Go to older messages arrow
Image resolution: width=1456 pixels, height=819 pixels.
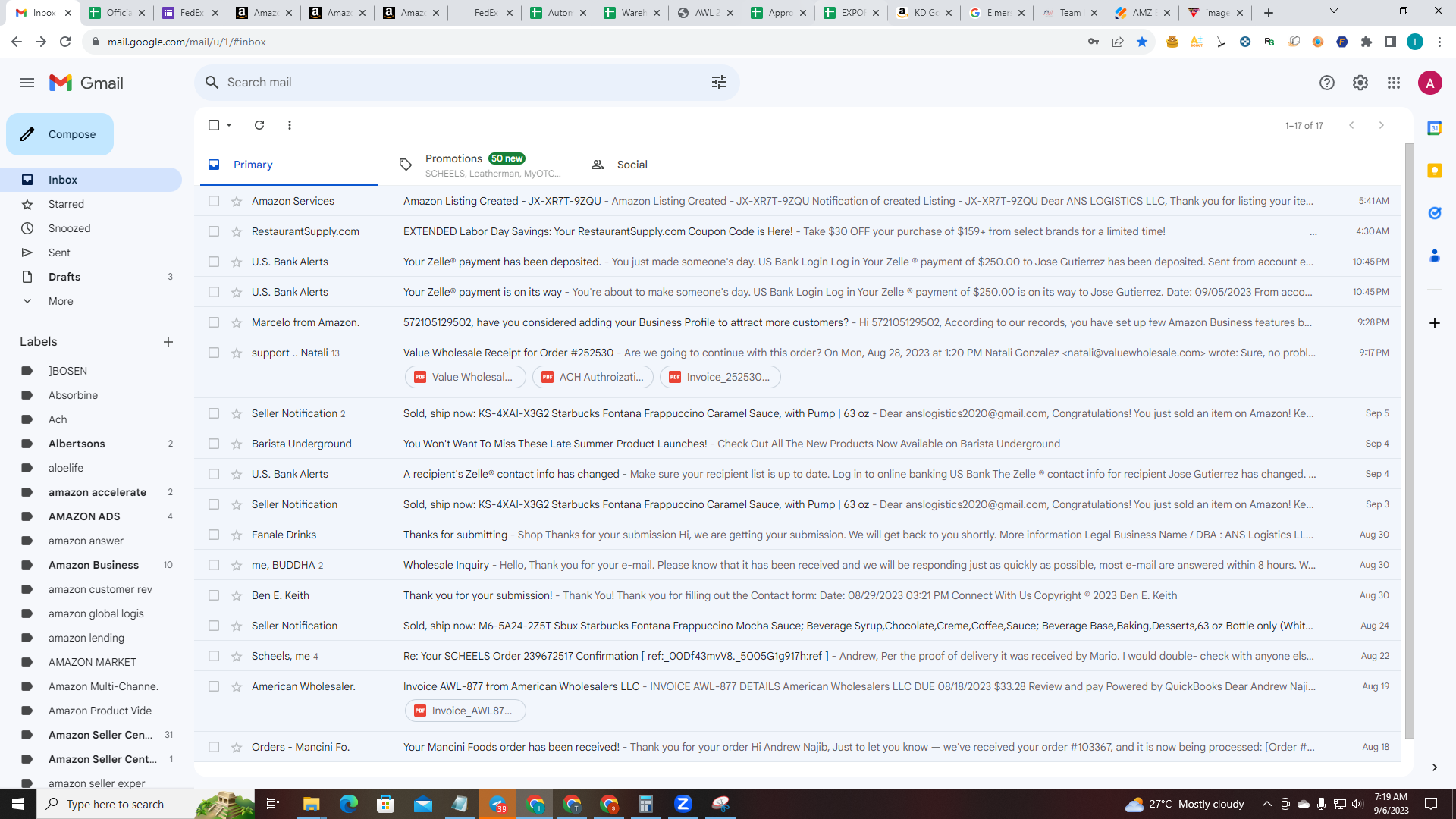[1382, 125]
